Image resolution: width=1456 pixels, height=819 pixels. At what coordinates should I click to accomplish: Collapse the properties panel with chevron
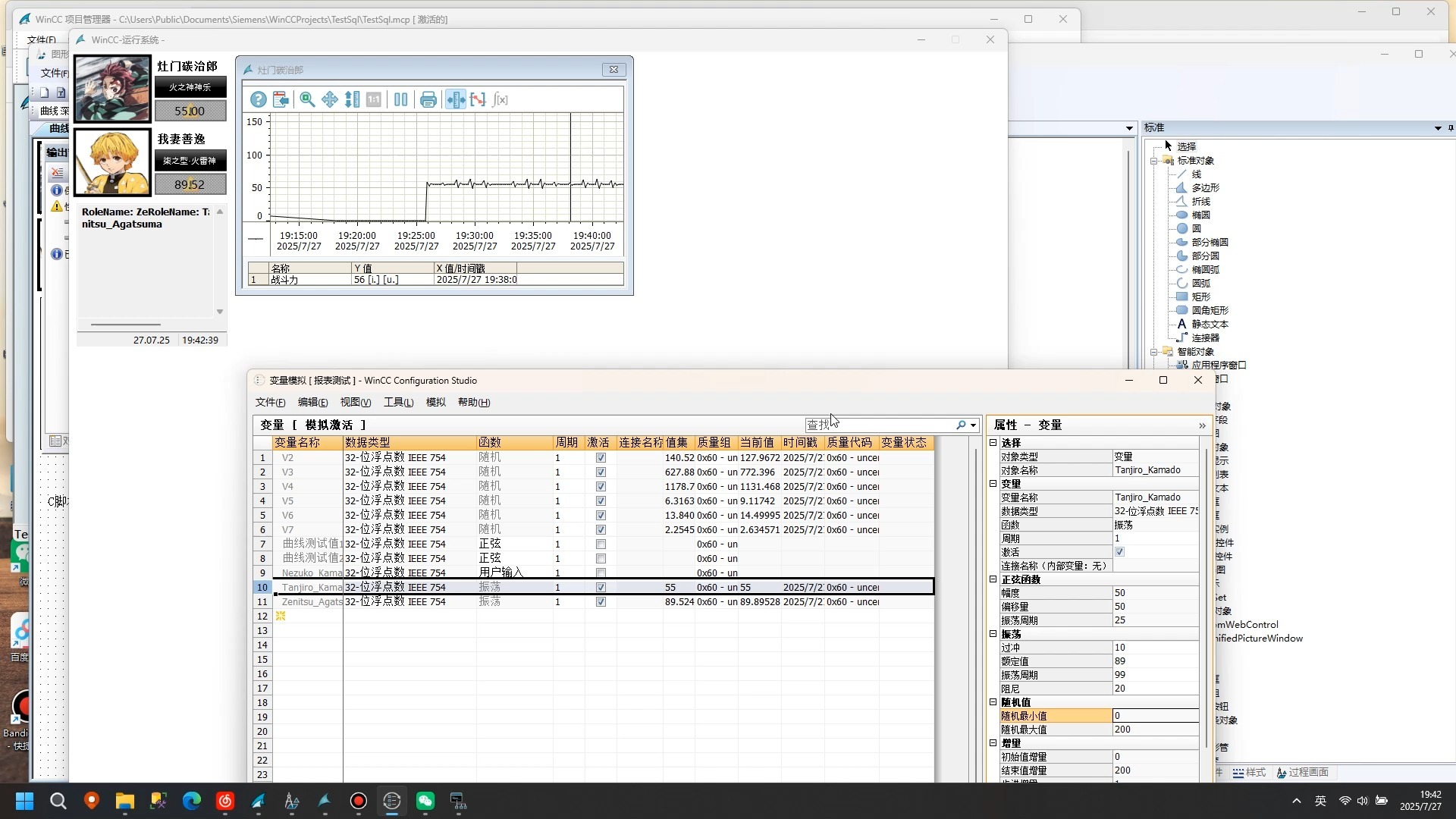point(1202,425)
